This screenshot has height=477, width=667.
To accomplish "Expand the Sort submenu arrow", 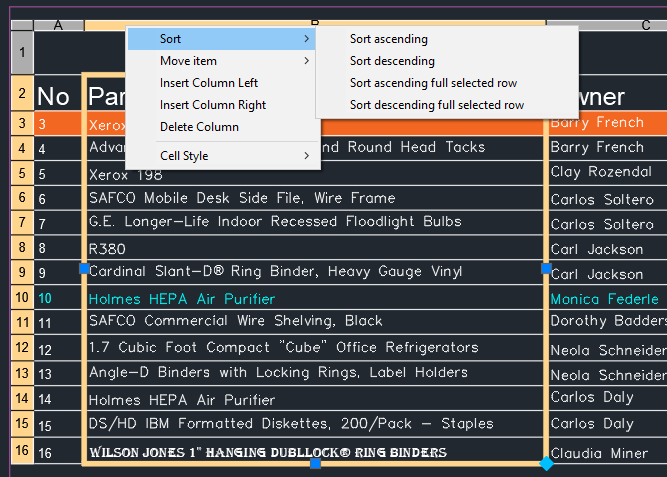I will tap(307, 39).
